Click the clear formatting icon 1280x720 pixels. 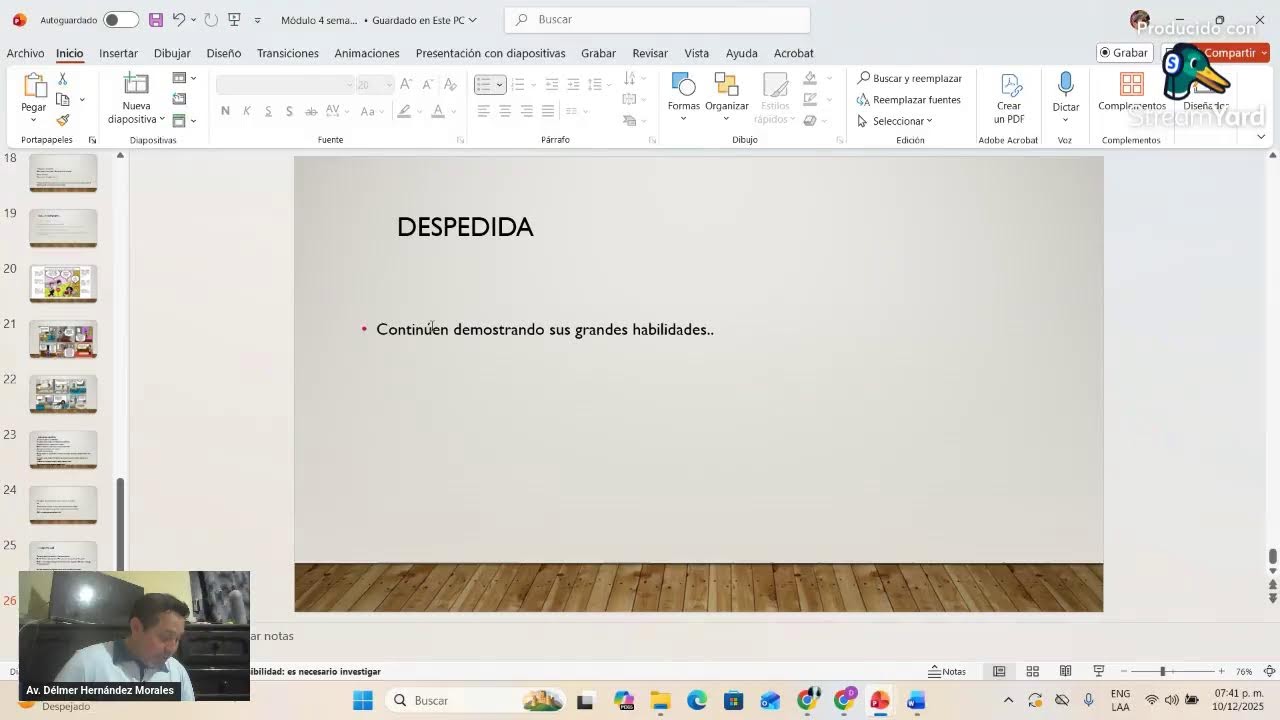tap(451, 84)
